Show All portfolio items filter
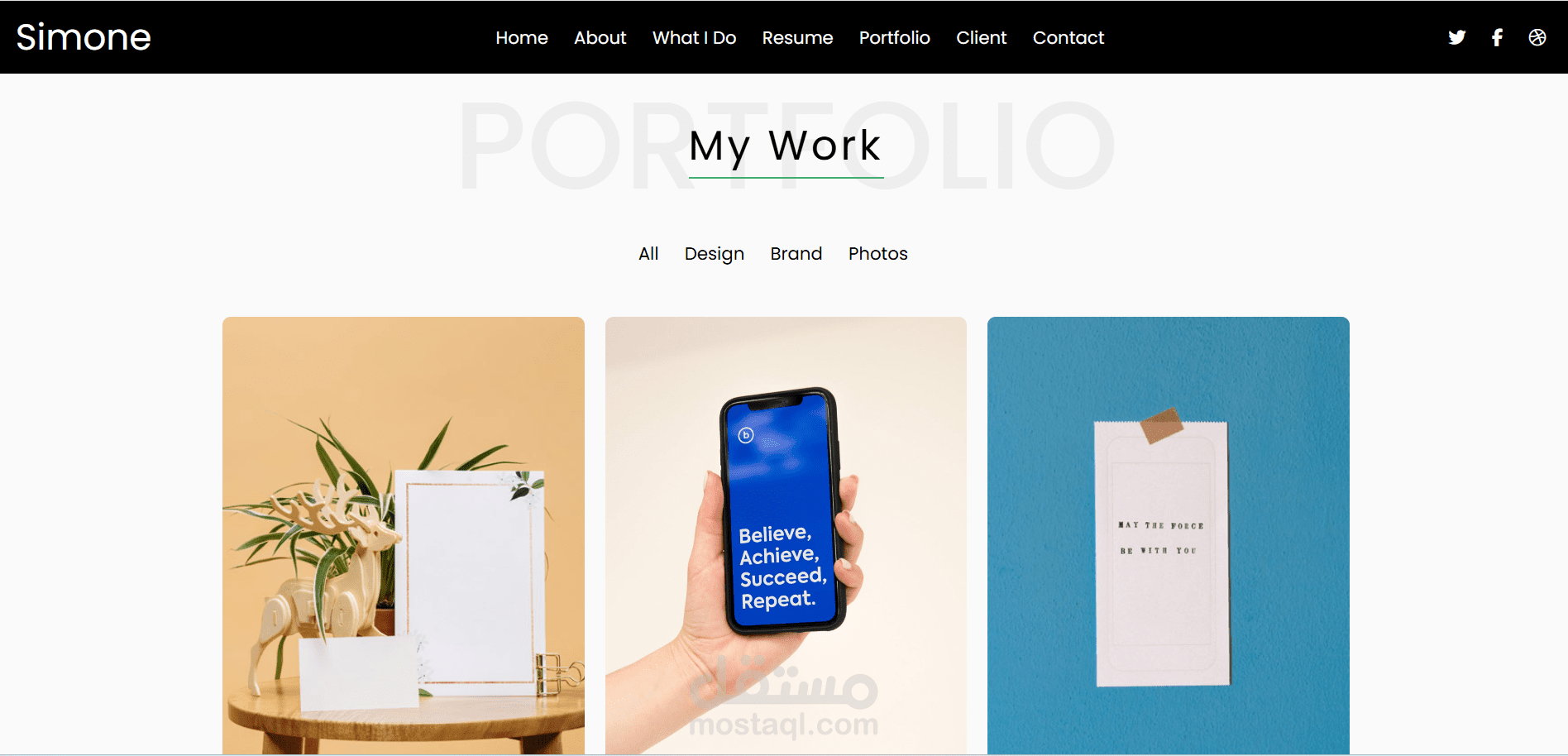 [x=648, y=254]
